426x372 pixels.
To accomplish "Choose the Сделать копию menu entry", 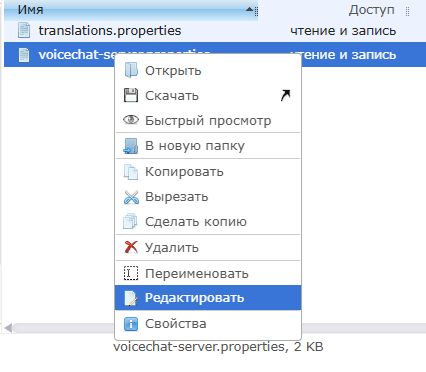I will tap(208, 222).
